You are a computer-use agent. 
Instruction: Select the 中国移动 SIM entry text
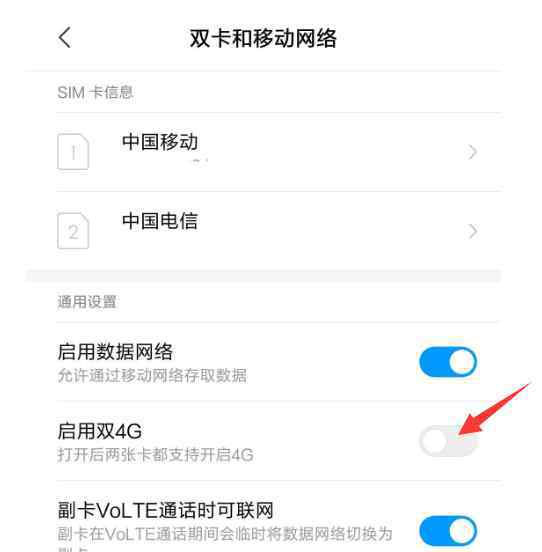point(160,142)
